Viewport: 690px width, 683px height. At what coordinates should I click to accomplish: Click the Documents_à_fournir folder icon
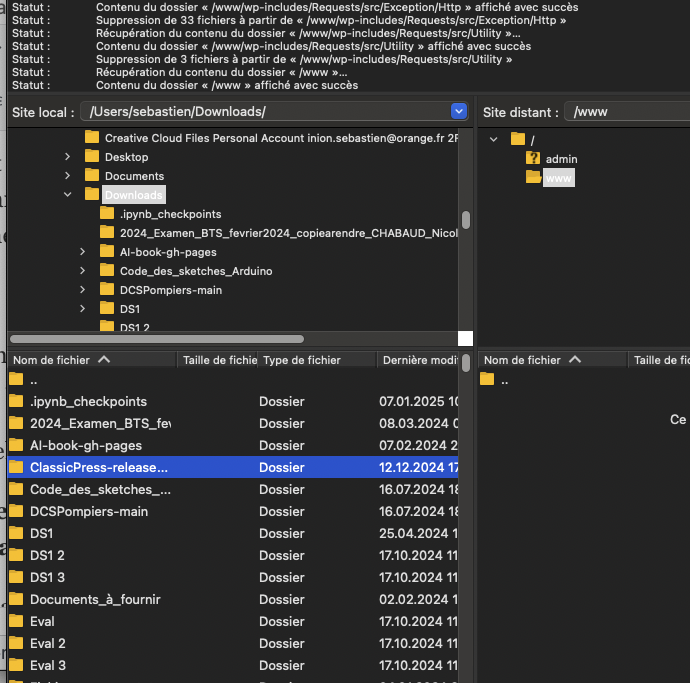click(16, 599)
